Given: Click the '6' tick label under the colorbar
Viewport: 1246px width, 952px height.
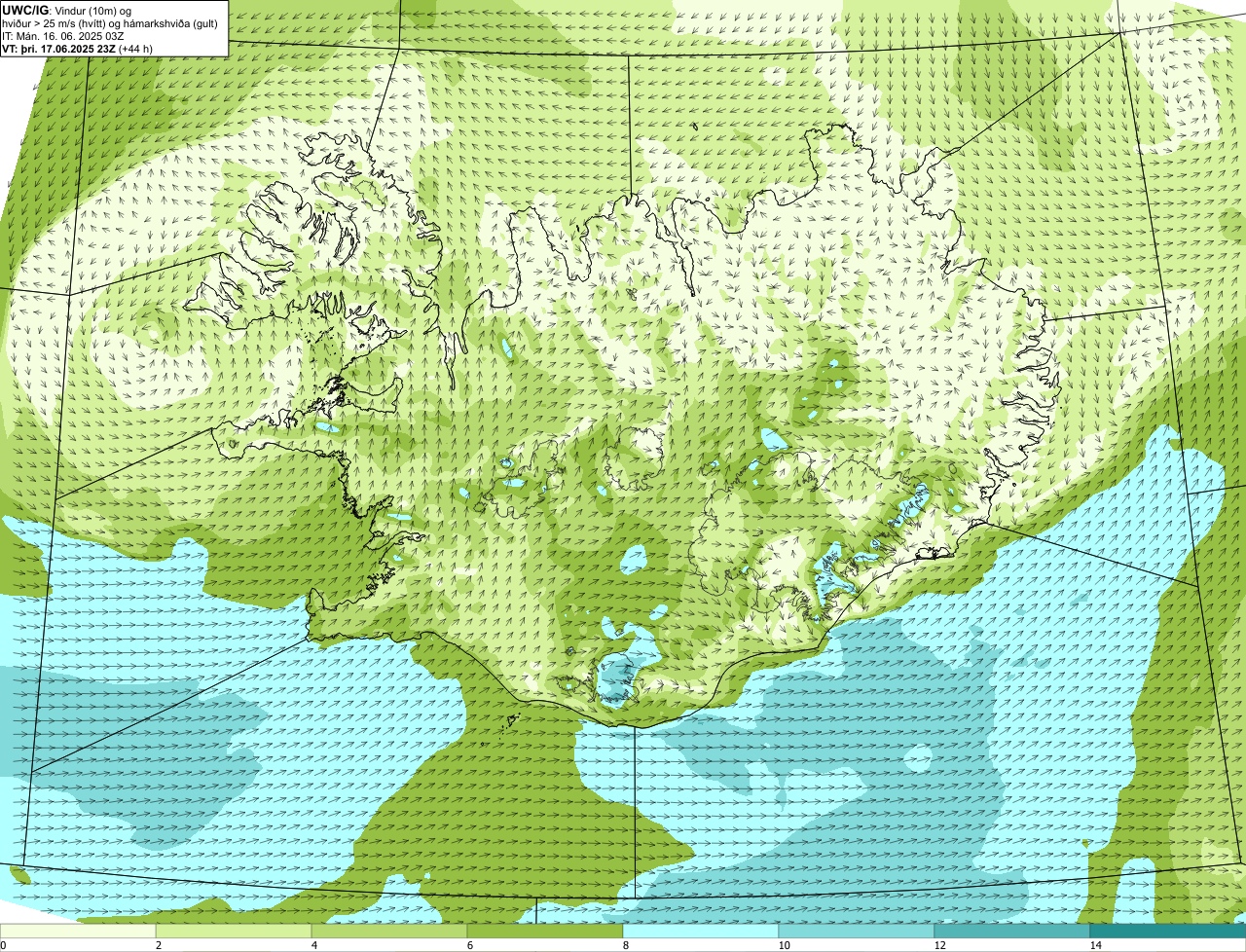Looking at the screenshot, I should click(469, 945).
